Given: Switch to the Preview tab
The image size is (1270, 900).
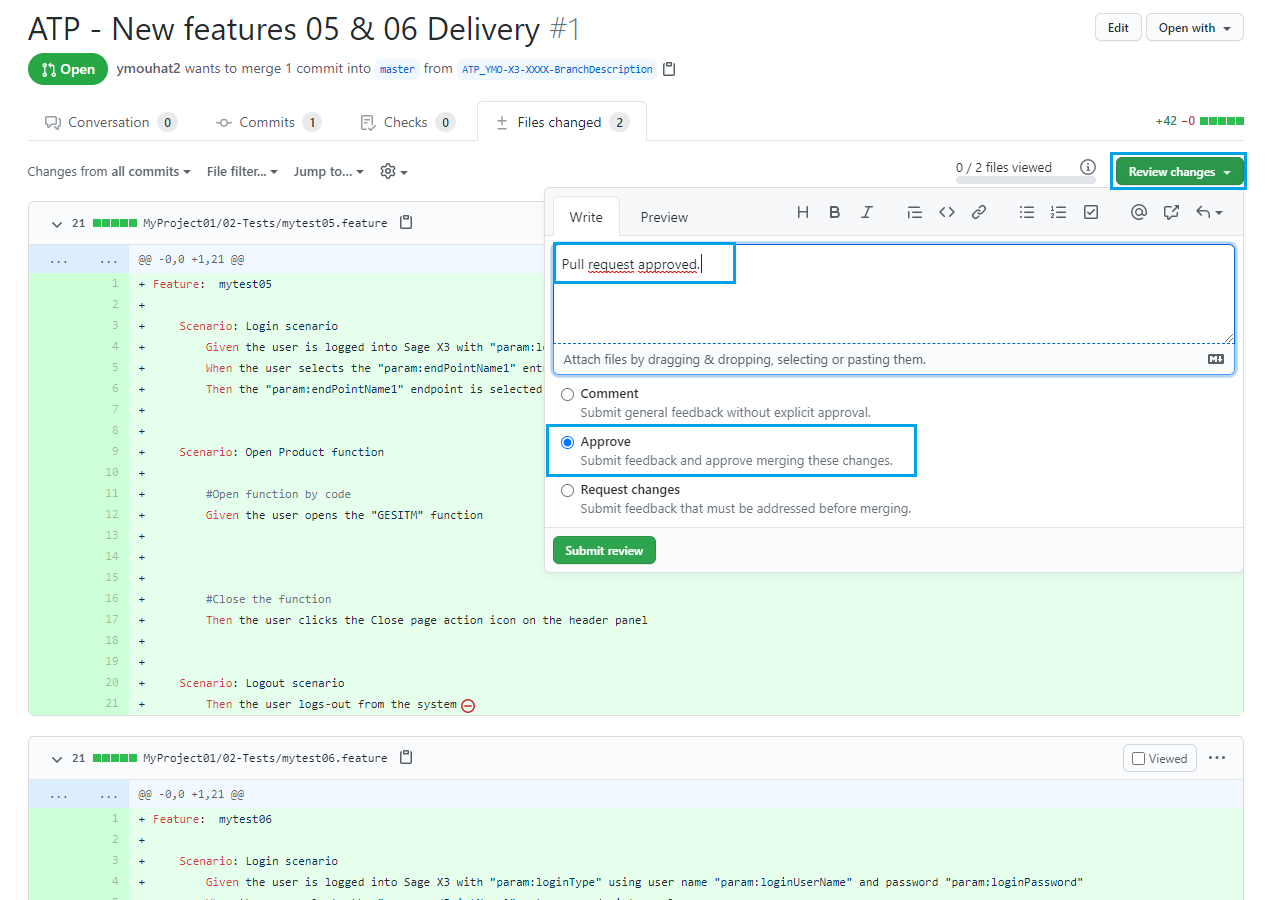Looking at the screenshot, I should point(664,217).
